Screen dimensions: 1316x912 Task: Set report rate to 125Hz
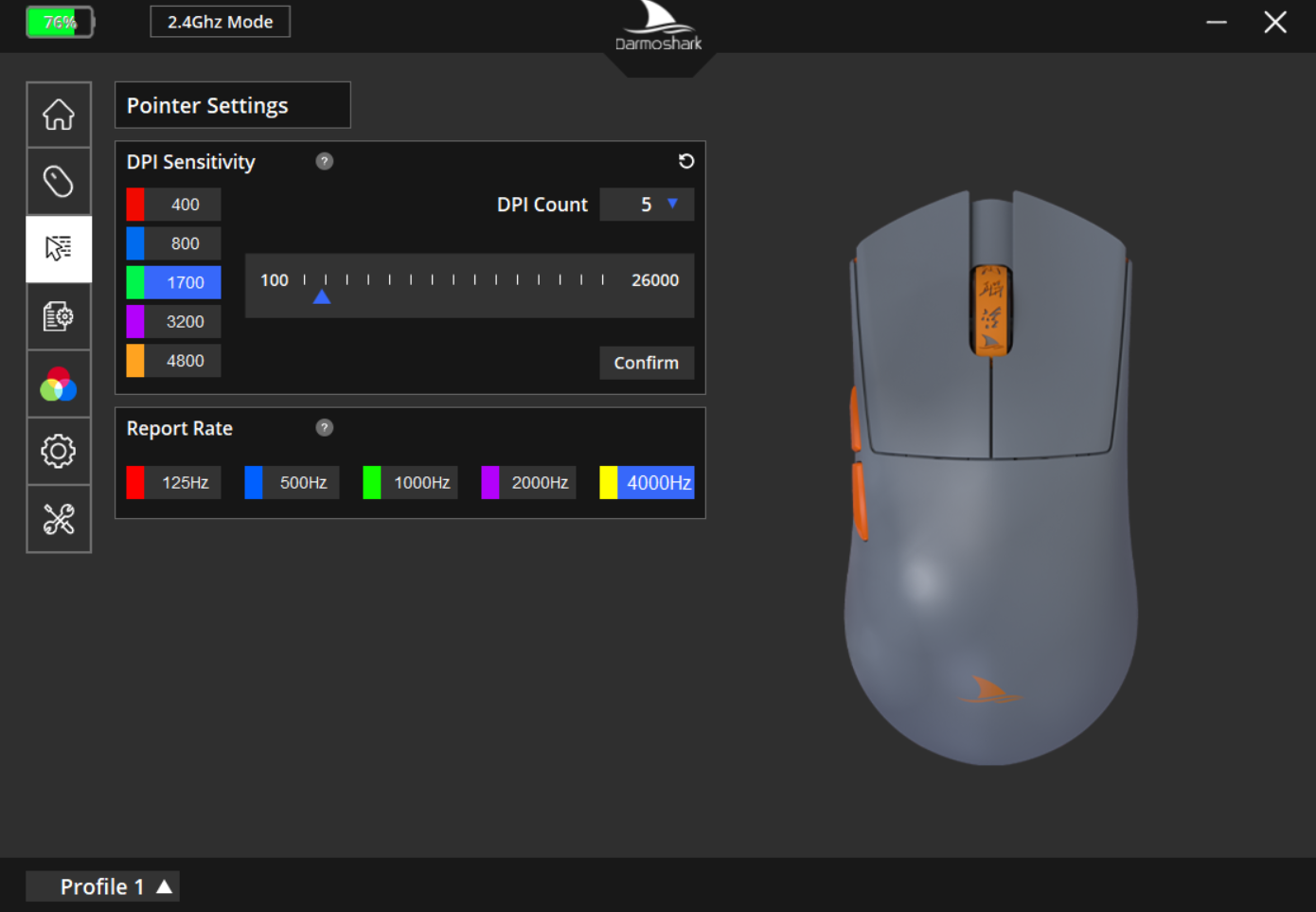tap(173, 483)
